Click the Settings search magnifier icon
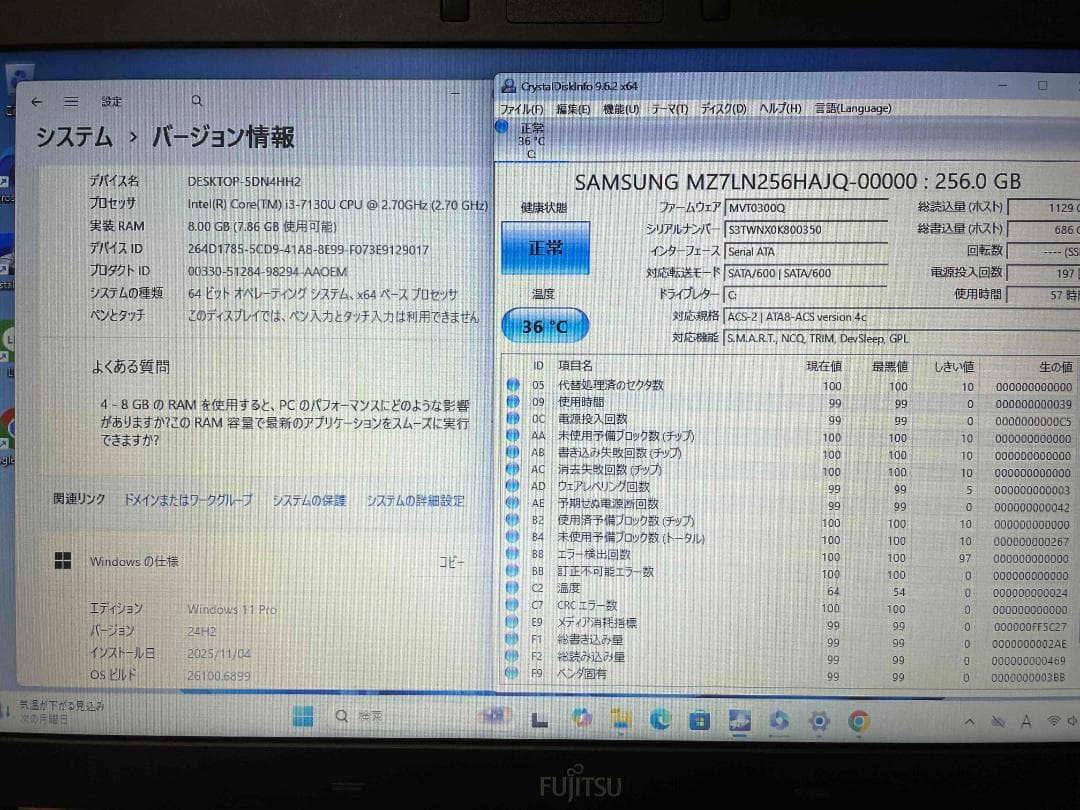Image resolution: width=1080 pixels, height=810 pixels. [197, 101]
